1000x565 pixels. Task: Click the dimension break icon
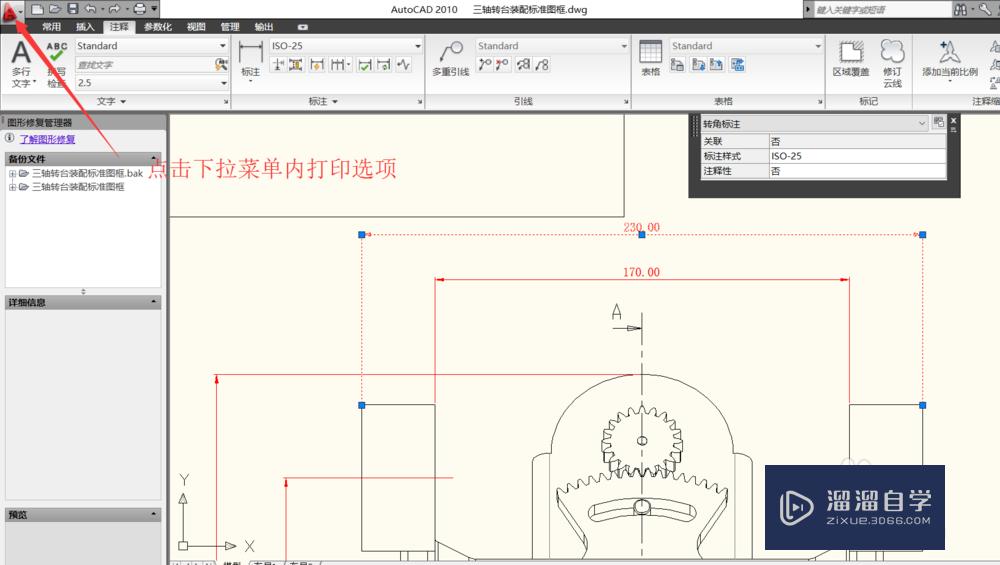[278, 64]
